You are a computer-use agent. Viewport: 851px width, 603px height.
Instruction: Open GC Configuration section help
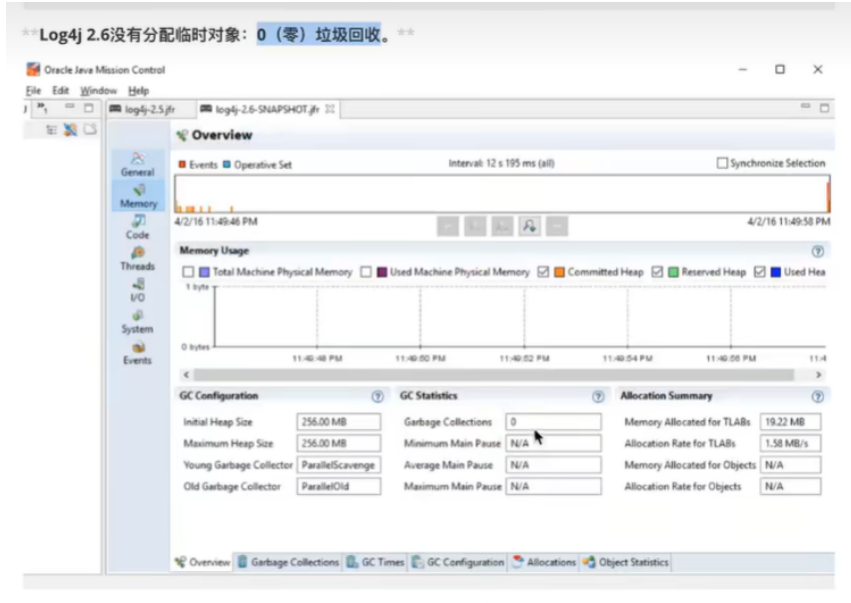377,397
